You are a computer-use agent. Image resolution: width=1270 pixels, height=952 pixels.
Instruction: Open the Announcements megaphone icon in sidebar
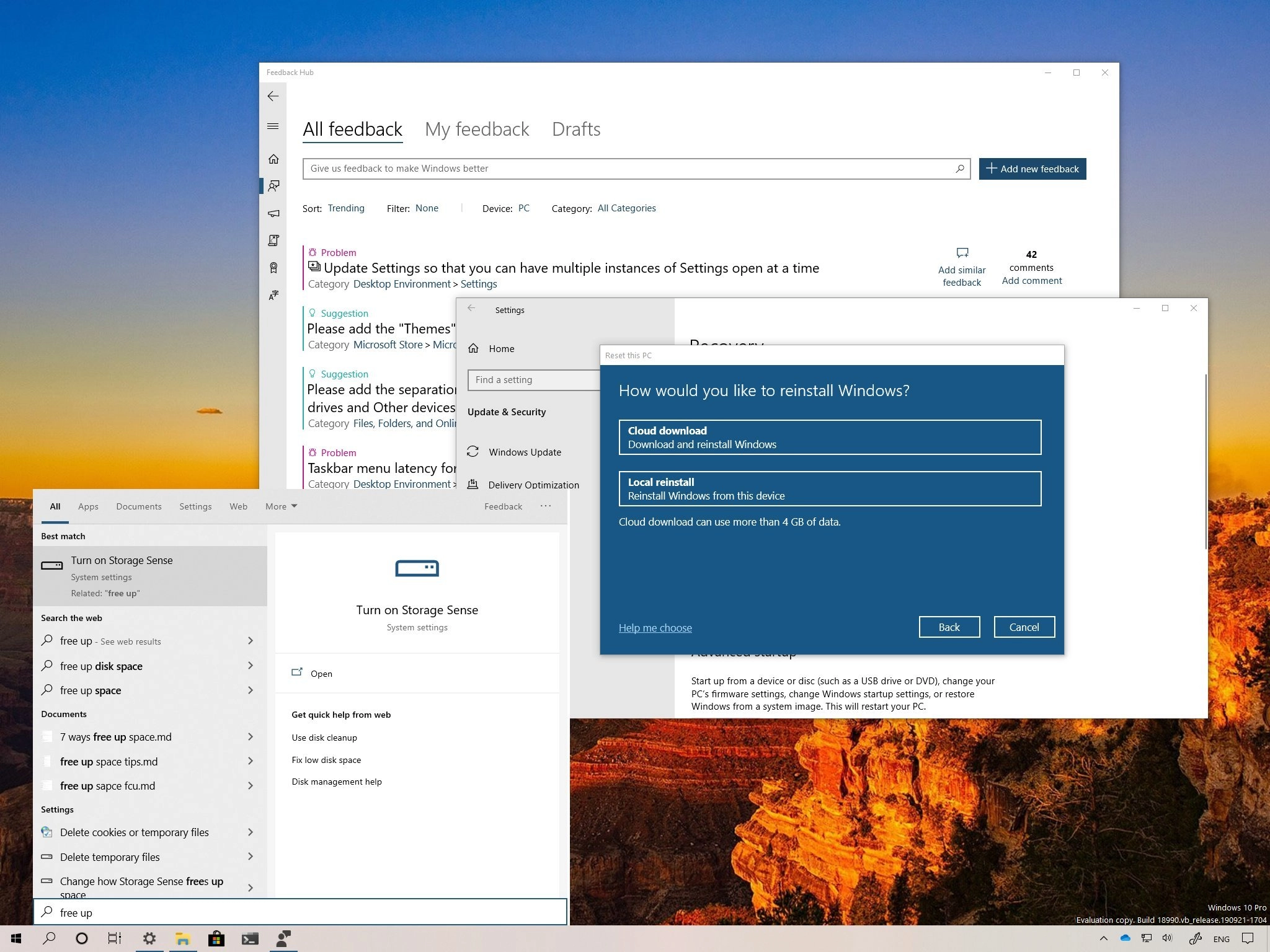point(273,213)
